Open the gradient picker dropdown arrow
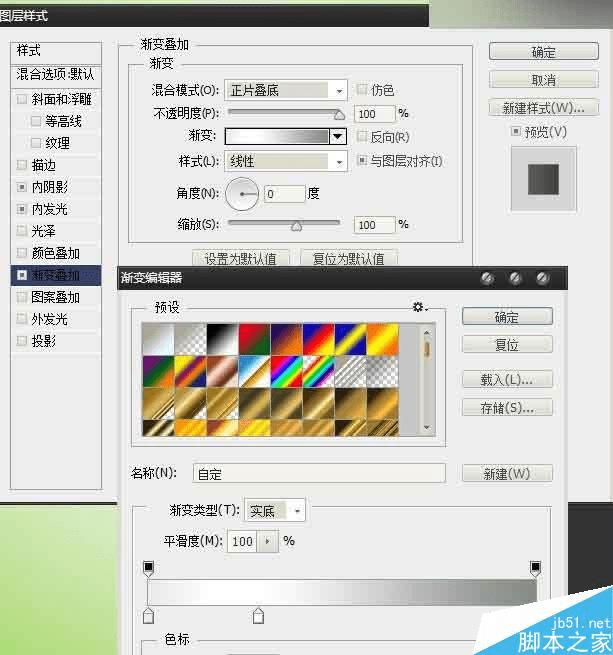 tap(338, 137)
